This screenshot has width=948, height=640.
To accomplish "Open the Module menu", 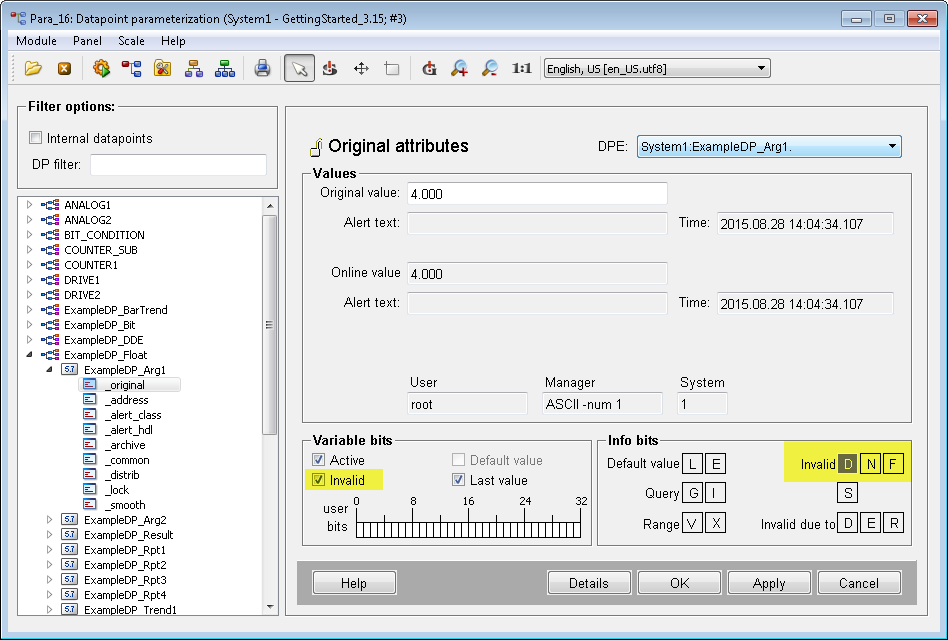I will 36,41.
